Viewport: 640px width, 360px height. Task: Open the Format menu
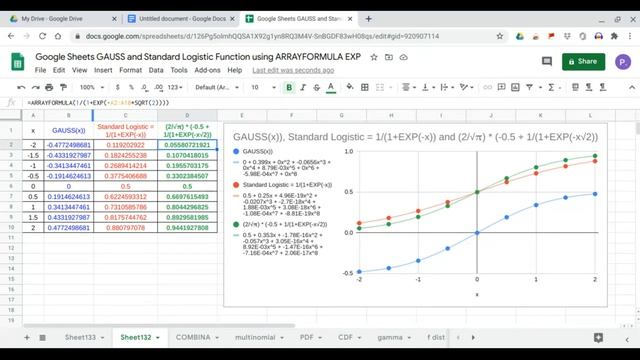tap(131, 70)
